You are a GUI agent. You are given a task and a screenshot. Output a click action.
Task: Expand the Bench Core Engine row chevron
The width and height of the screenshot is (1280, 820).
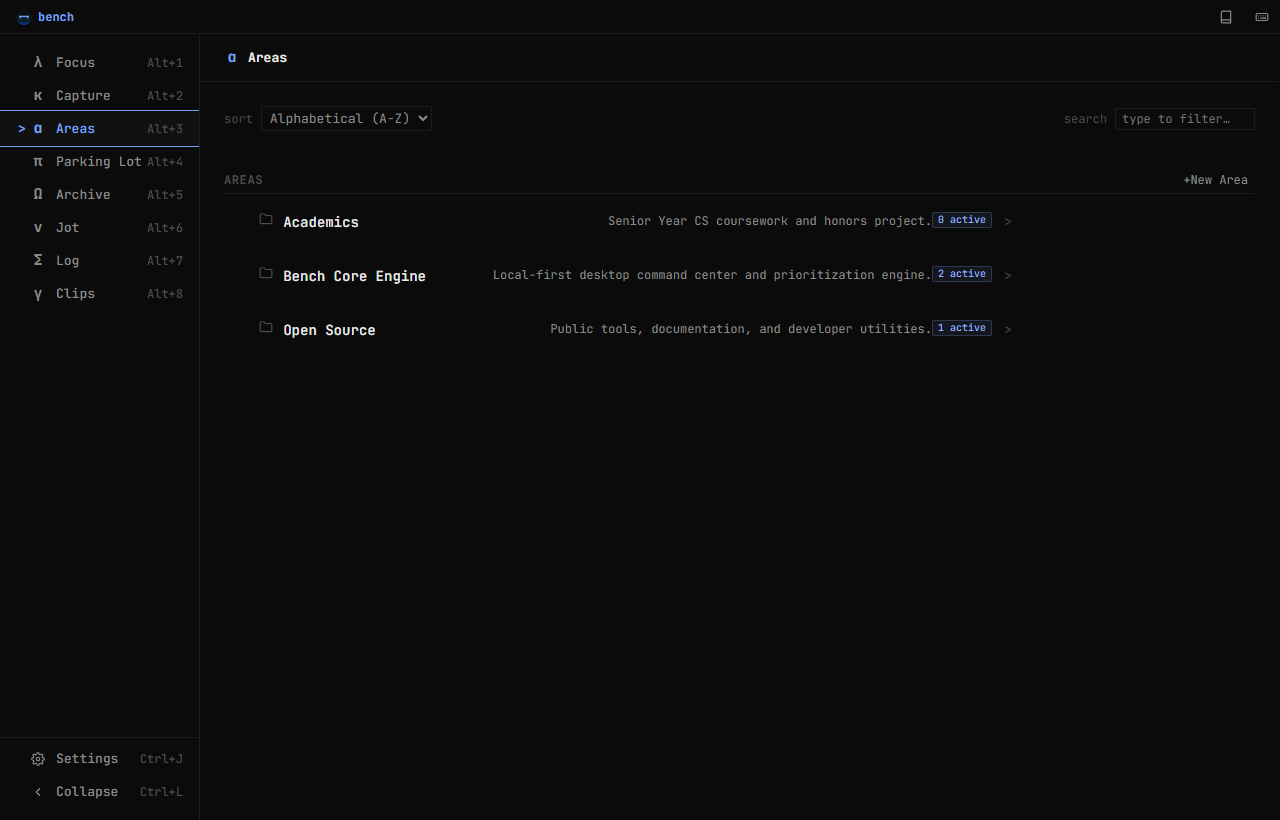[x=1008, y=275]
